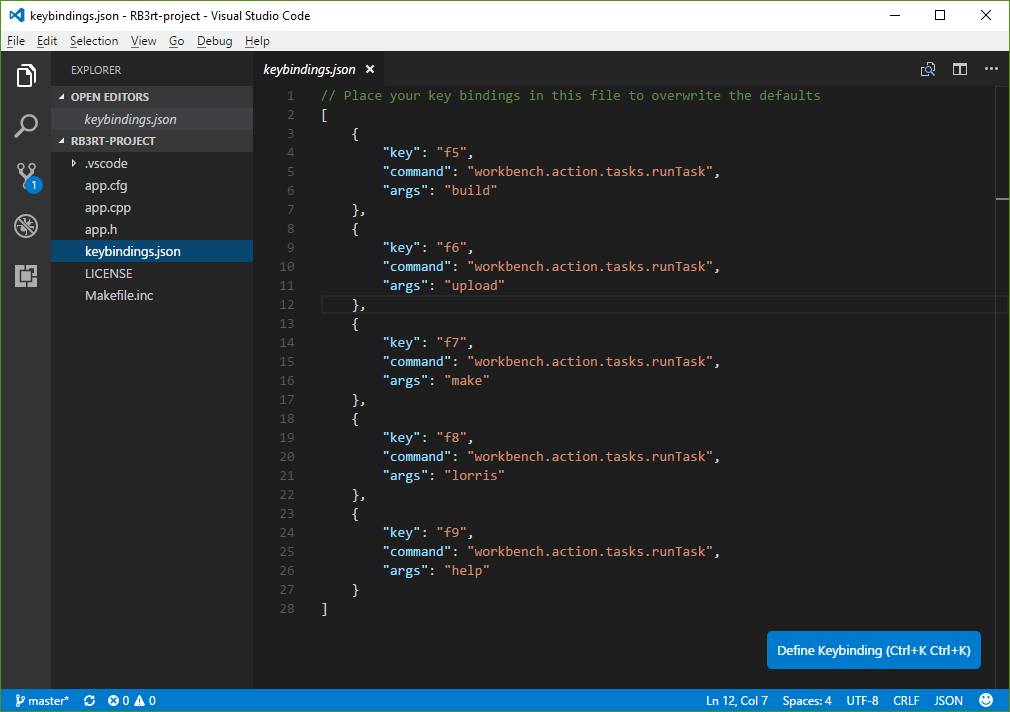1010x712 pixels.
Task: Click the editor overview ruler scrollbar marker
Action: coord(1002,198)
